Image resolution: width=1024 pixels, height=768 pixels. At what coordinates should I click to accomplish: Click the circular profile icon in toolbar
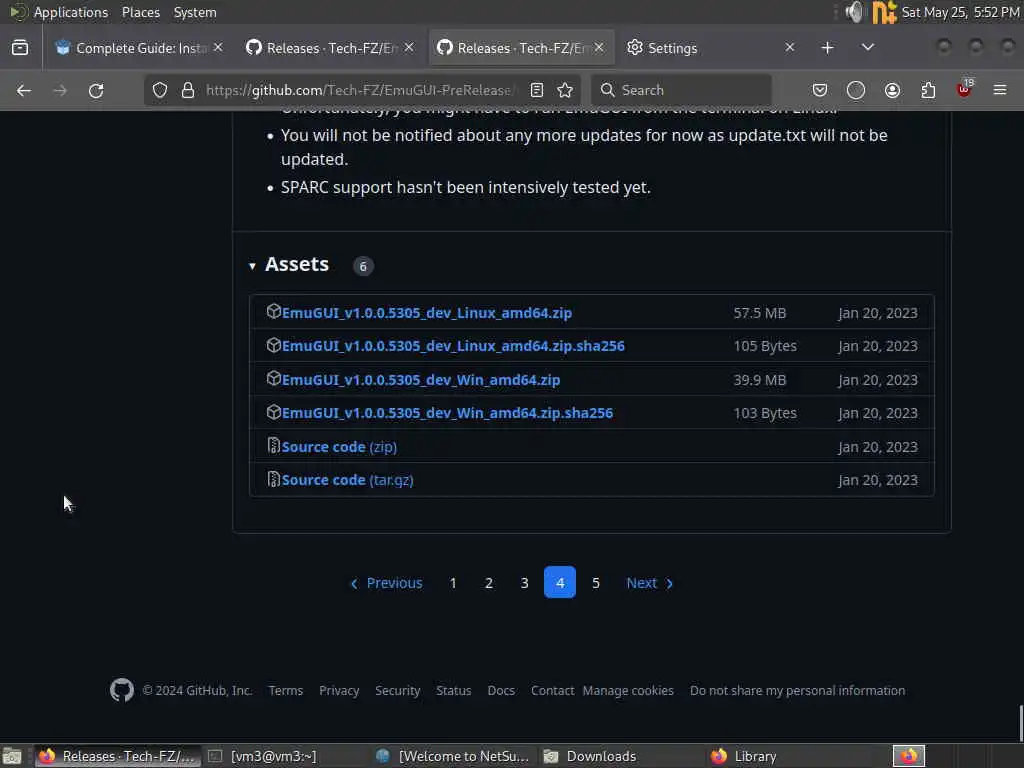pos(856,90)
